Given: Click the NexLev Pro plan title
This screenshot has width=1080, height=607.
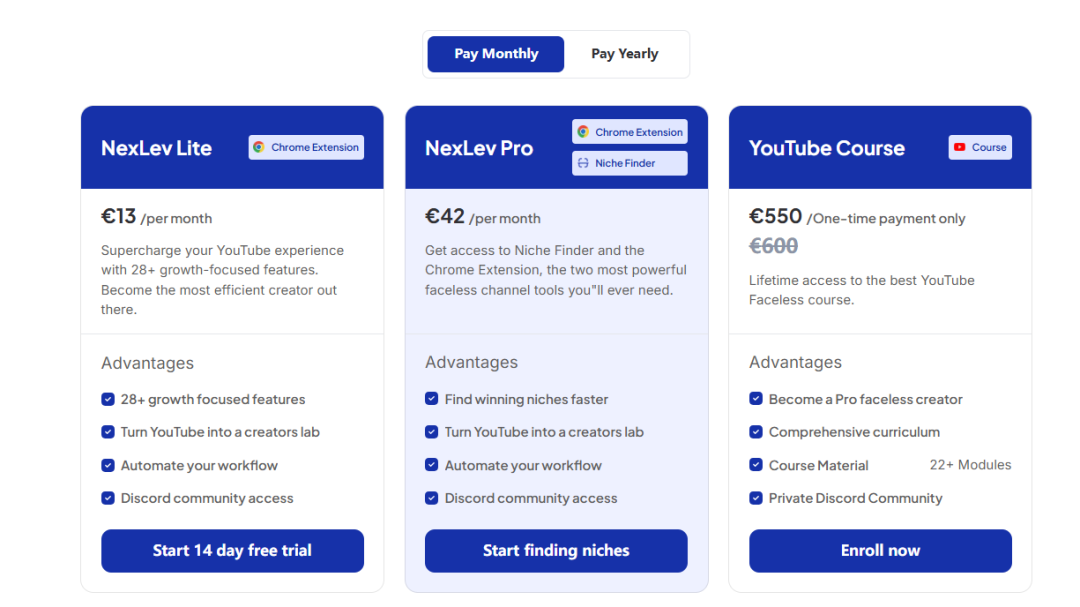Looking at the screenshot, I should click(x=479, y=148).
